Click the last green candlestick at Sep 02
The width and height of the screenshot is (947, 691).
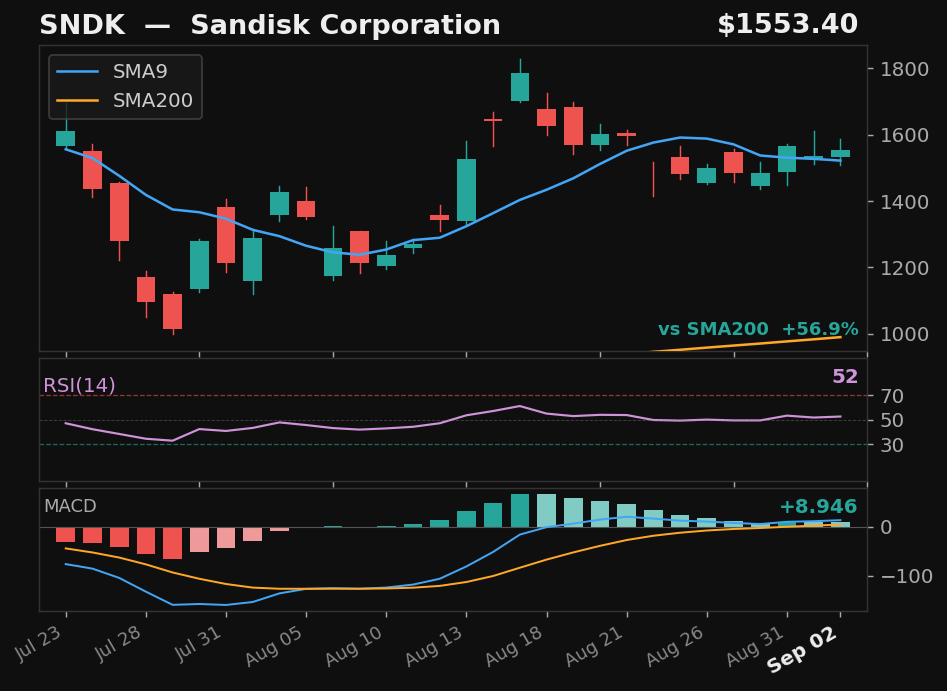(x=840, y=153)
